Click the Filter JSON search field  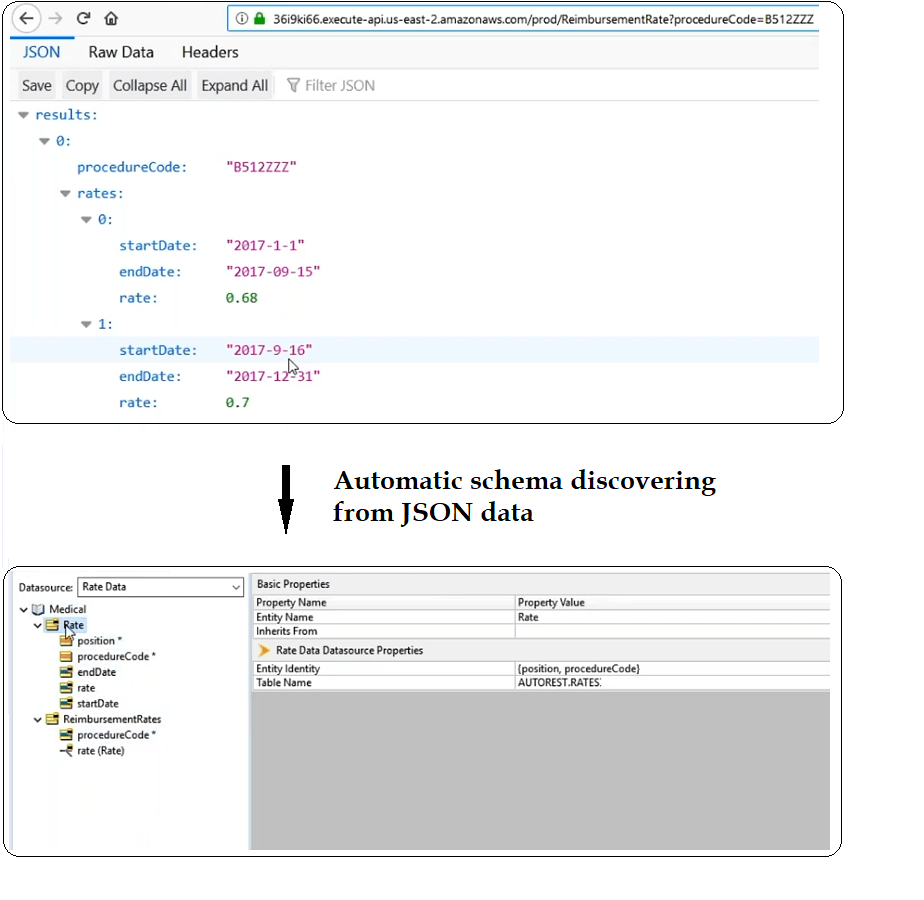pyautogui.click(x=339, y=86)
